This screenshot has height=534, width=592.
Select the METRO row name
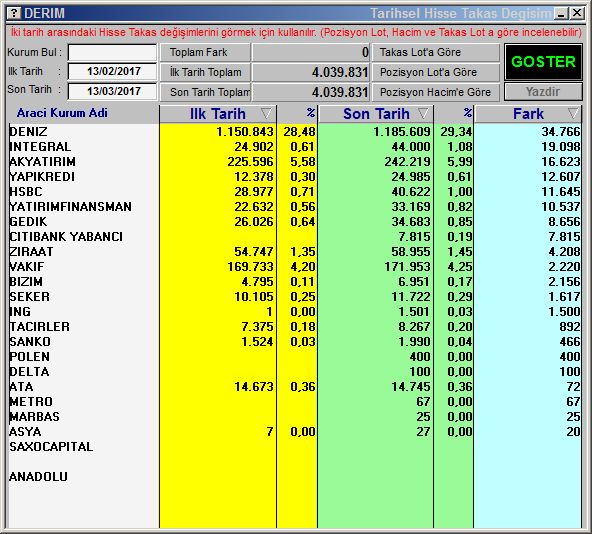point(31,401)
